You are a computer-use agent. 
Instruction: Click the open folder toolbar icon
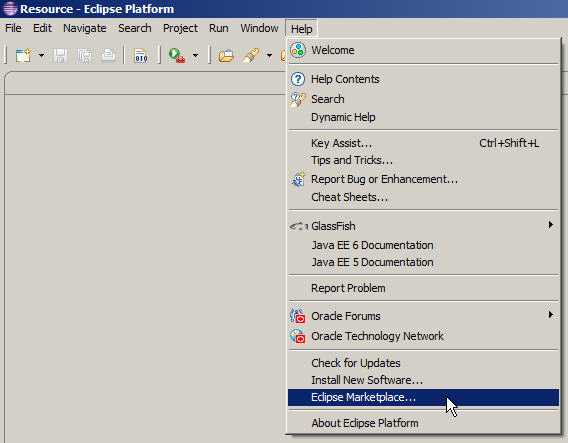(x=226, y=56)
